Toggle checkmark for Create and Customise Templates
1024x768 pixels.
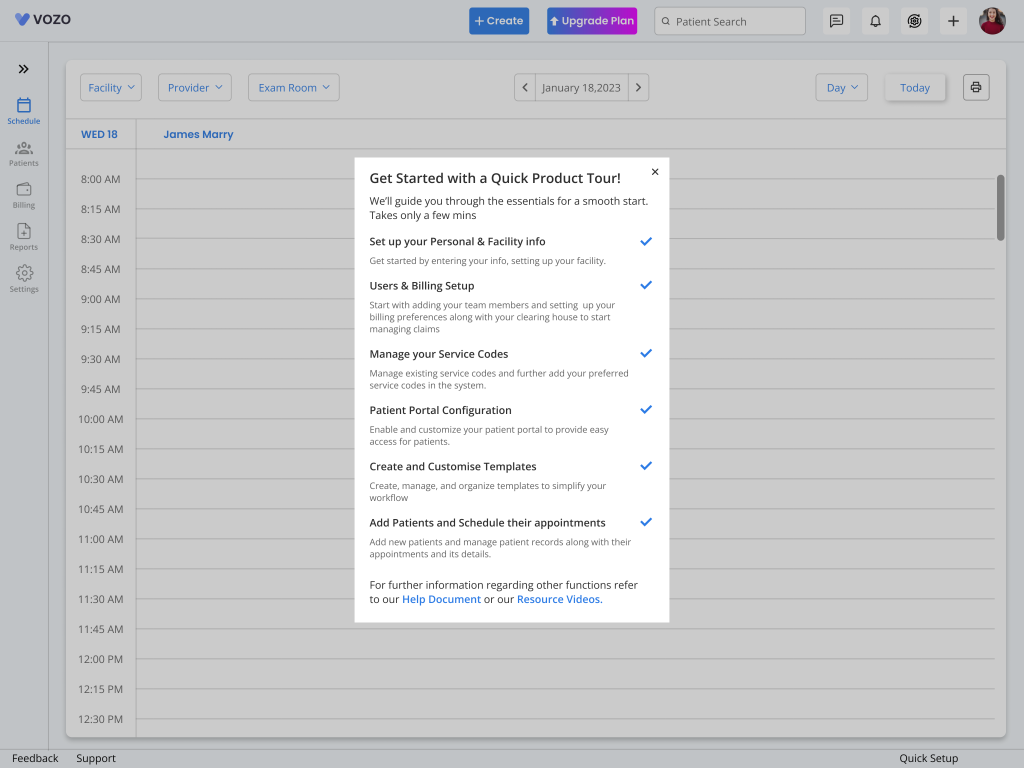point(646,466)
